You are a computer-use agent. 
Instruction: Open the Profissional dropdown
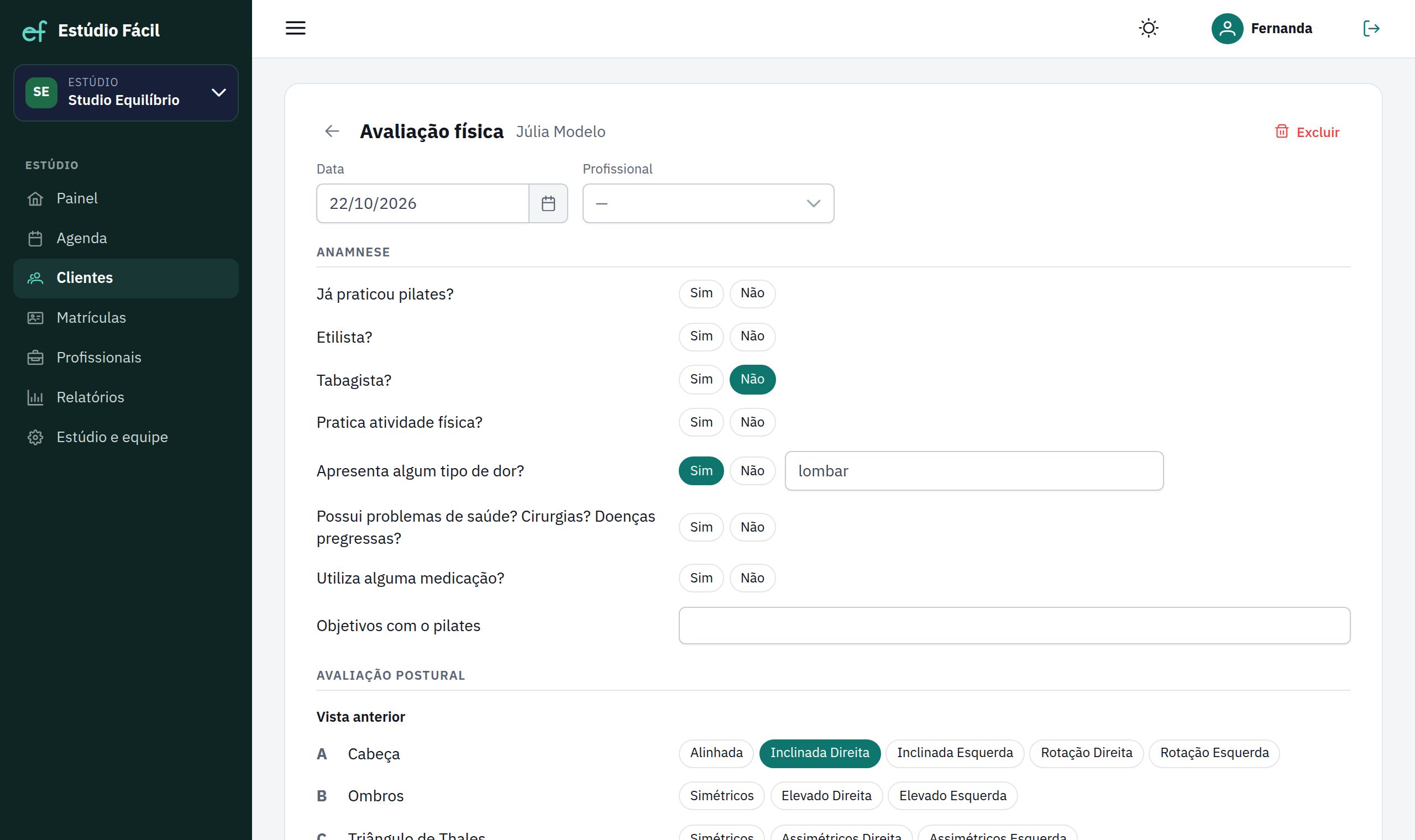click(x=708, y=203)
